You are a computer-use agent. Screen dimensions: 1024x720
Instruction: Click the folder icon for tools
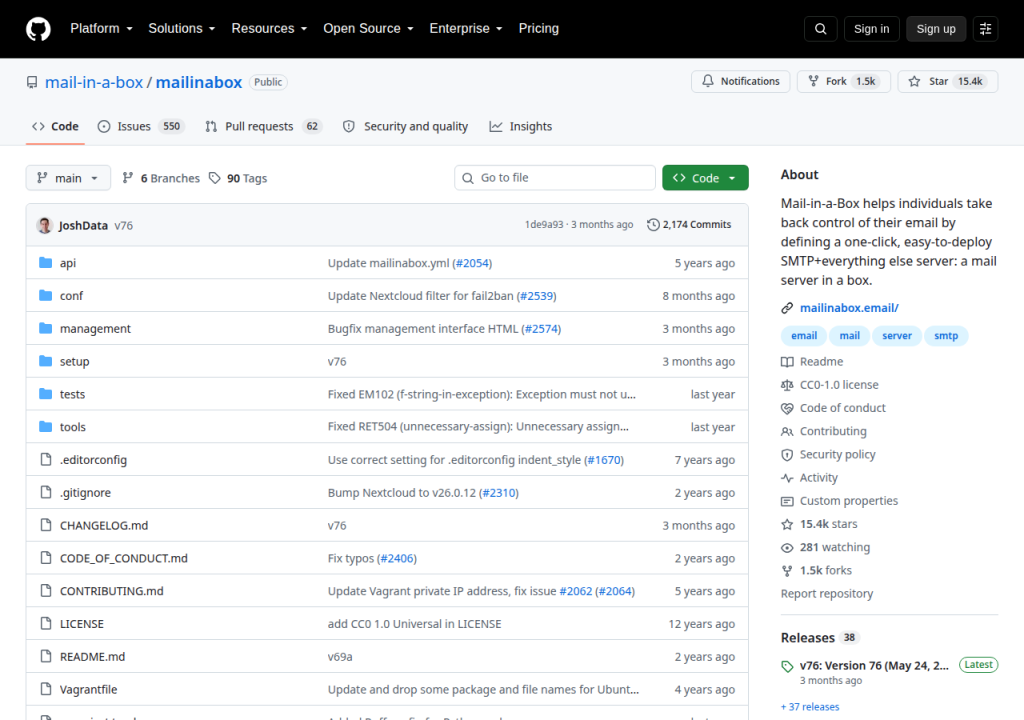click(46, 427)
